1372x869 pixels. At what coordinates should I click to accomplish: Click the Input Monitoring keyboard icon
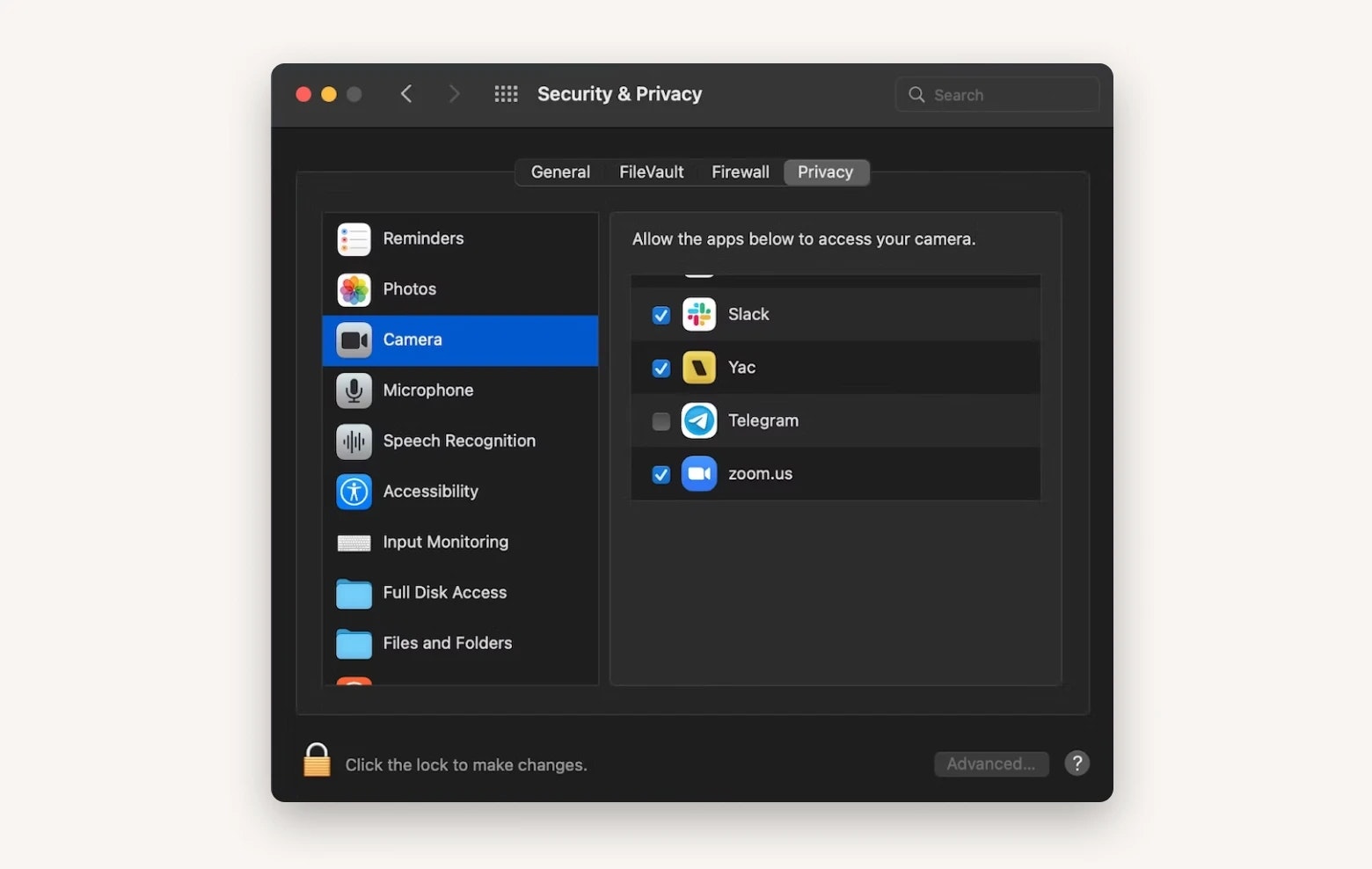[354, 543]
